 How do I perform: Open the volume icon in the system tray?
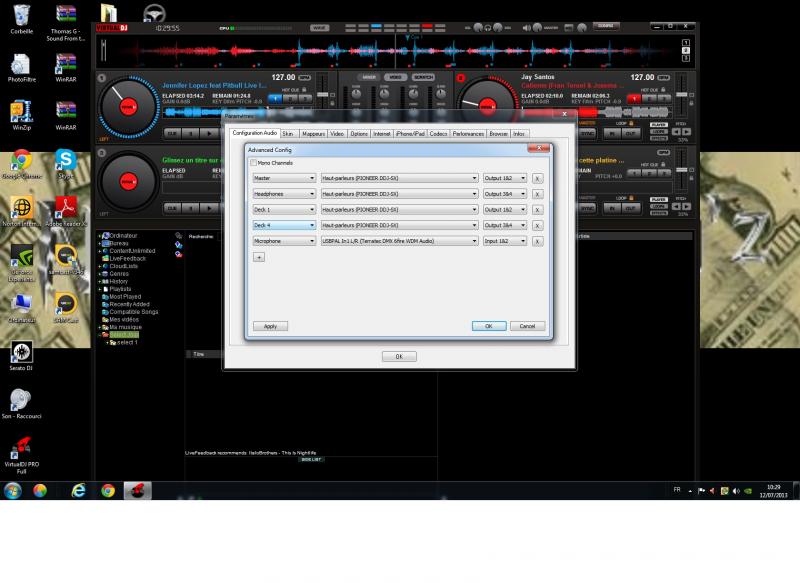click(x=736, y=491)
